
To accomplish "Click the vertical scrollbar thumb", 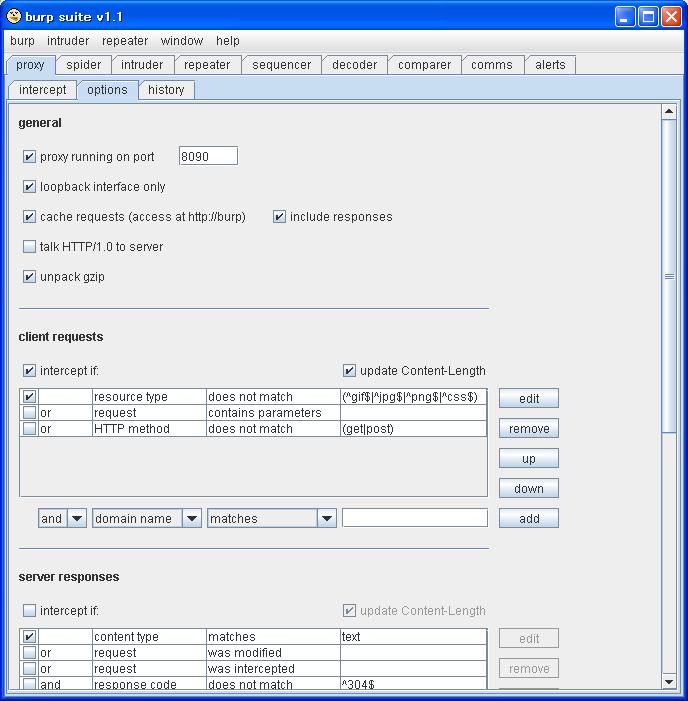I will [x=669, y=276].
